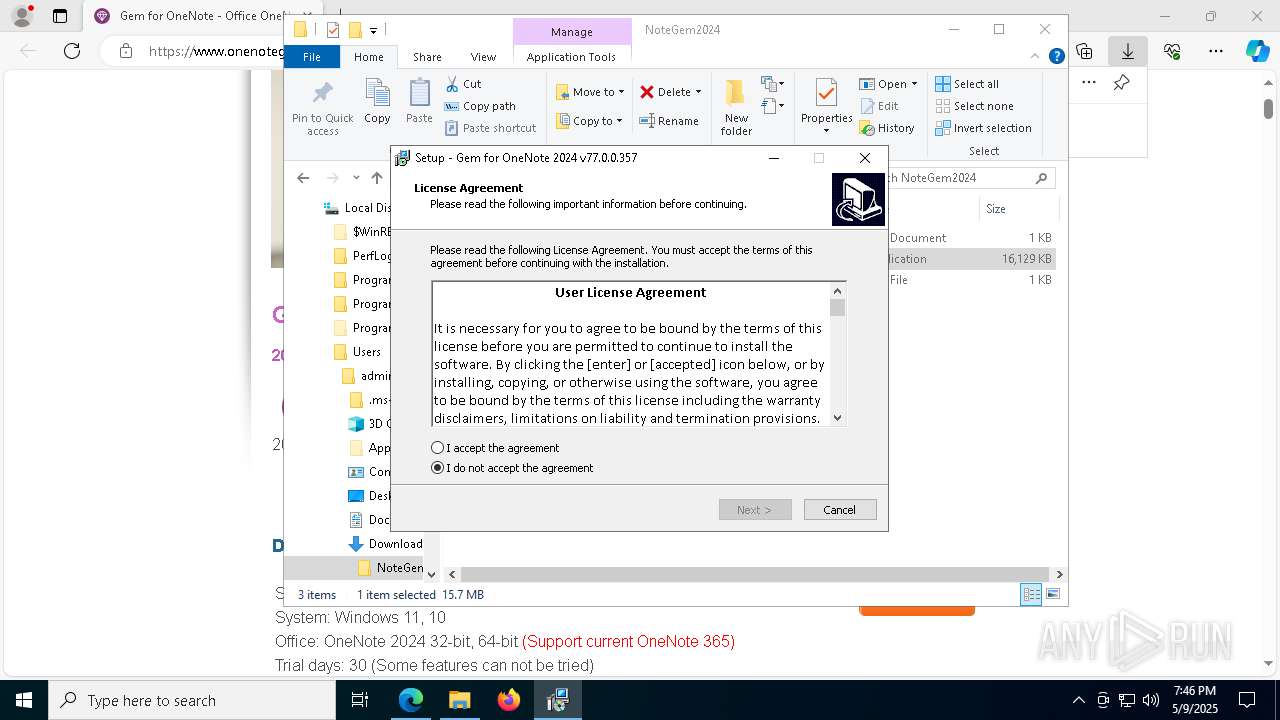Image resolution: width=1280 pixels, height=720 pixels.
Task: Select the Users folder in tree
Action: pyautogui.click(x=366, y=352)
